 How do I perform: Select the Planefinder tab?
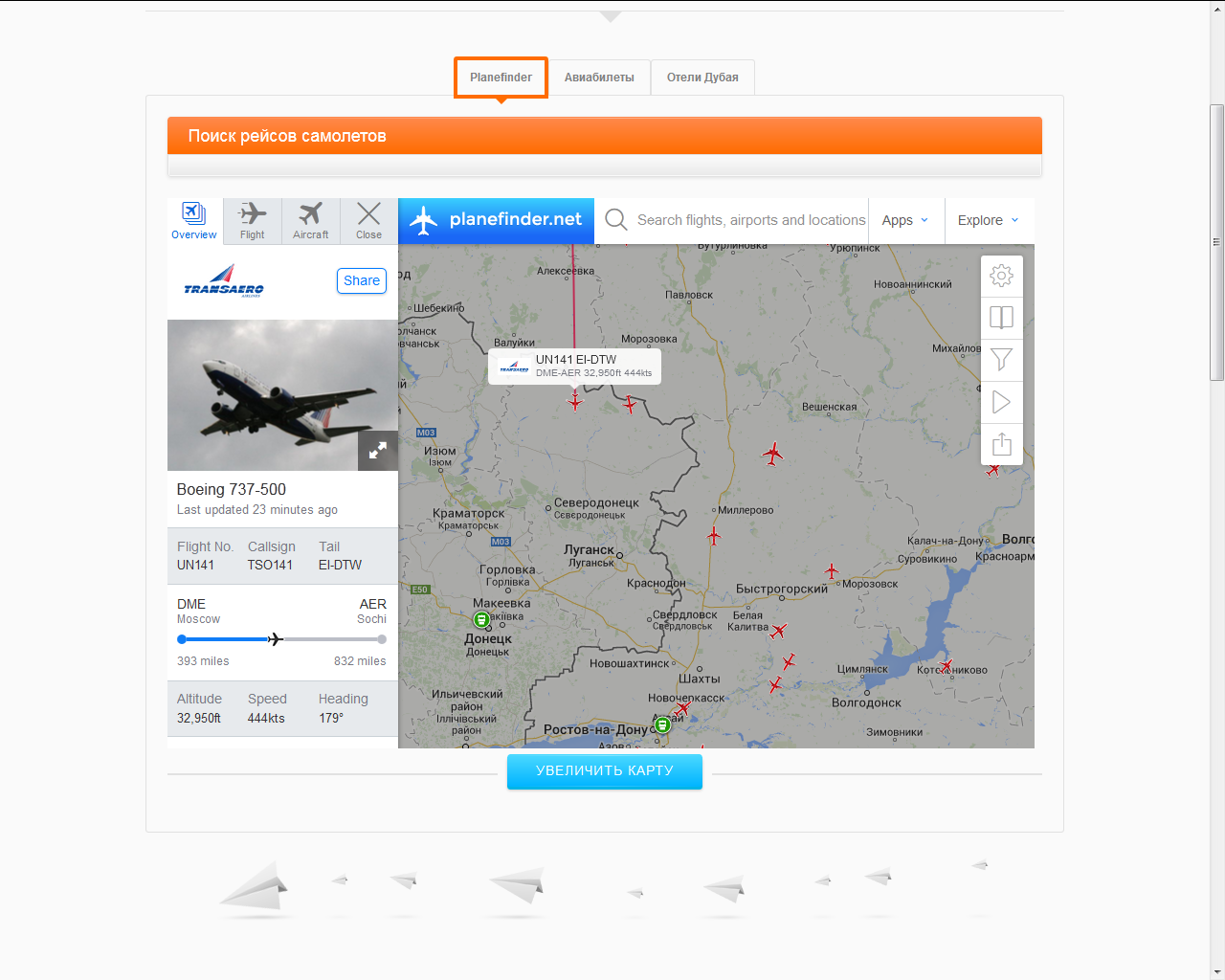pyautogui.click(x=501, y=78)
